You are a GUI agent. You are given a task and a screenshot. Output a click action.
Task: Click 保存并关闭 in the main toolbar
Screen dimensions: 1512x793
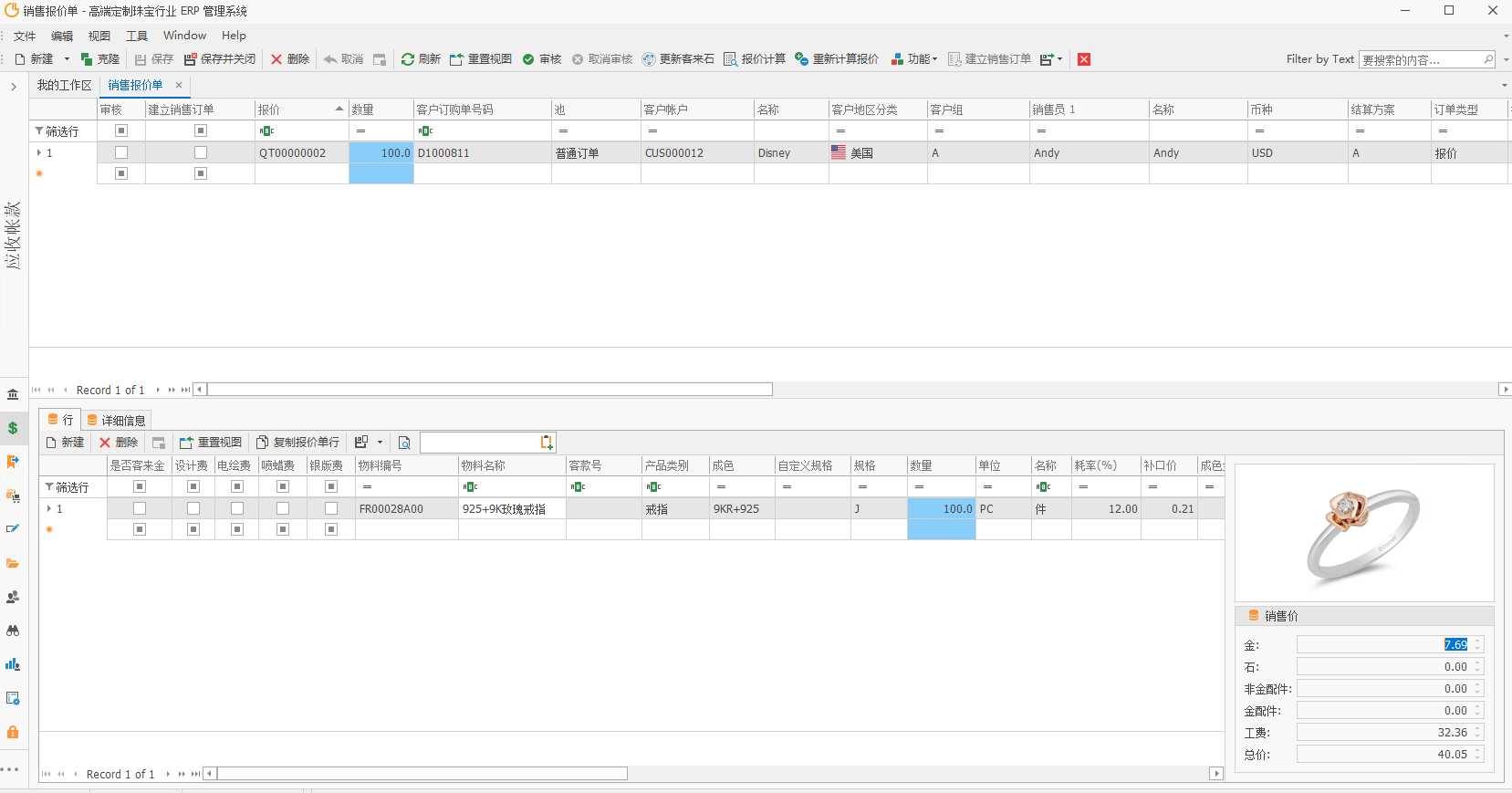[220, 59]
